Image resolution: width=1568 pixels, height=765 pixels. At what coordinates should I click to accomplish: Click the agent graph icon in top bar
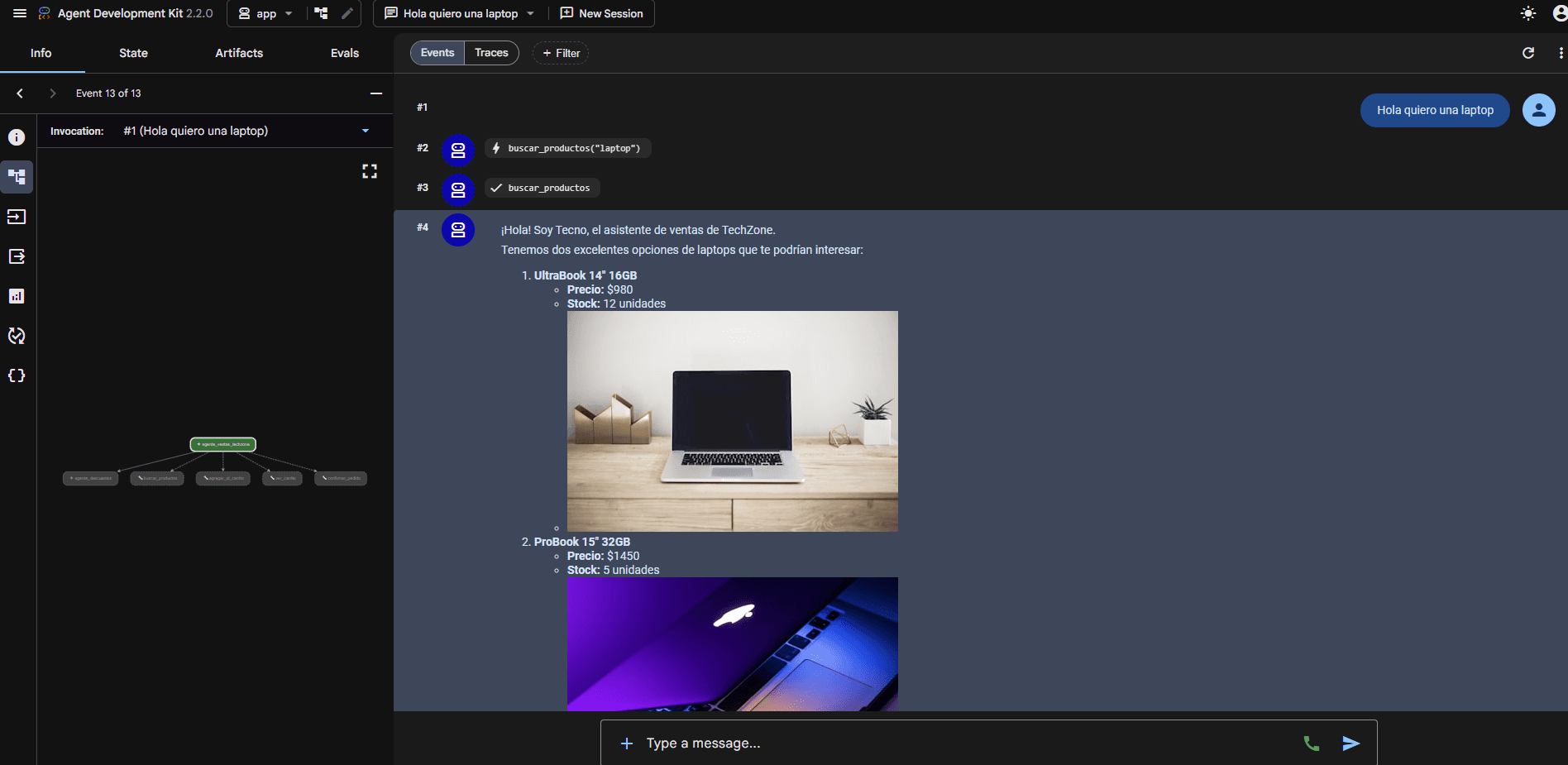(x=321, y=13)
